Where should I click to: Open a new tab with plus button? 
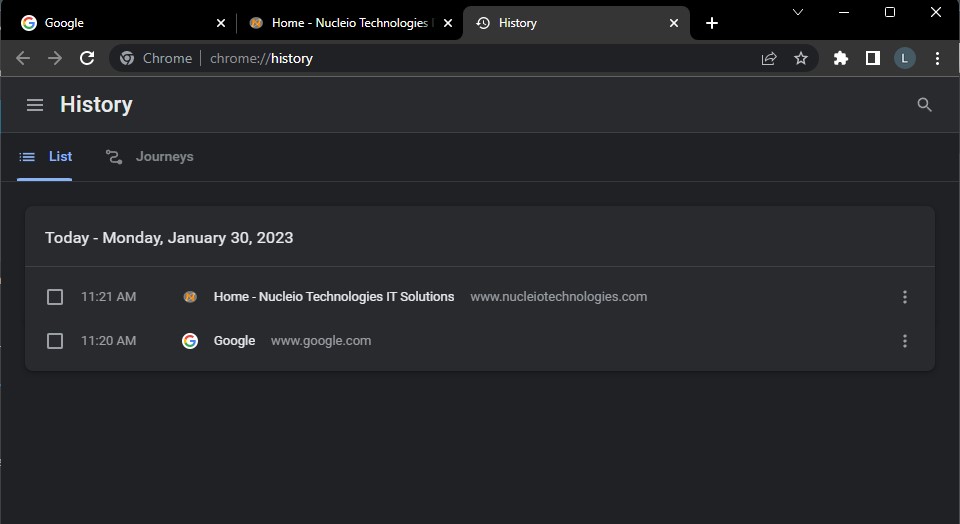pos(711,23)
